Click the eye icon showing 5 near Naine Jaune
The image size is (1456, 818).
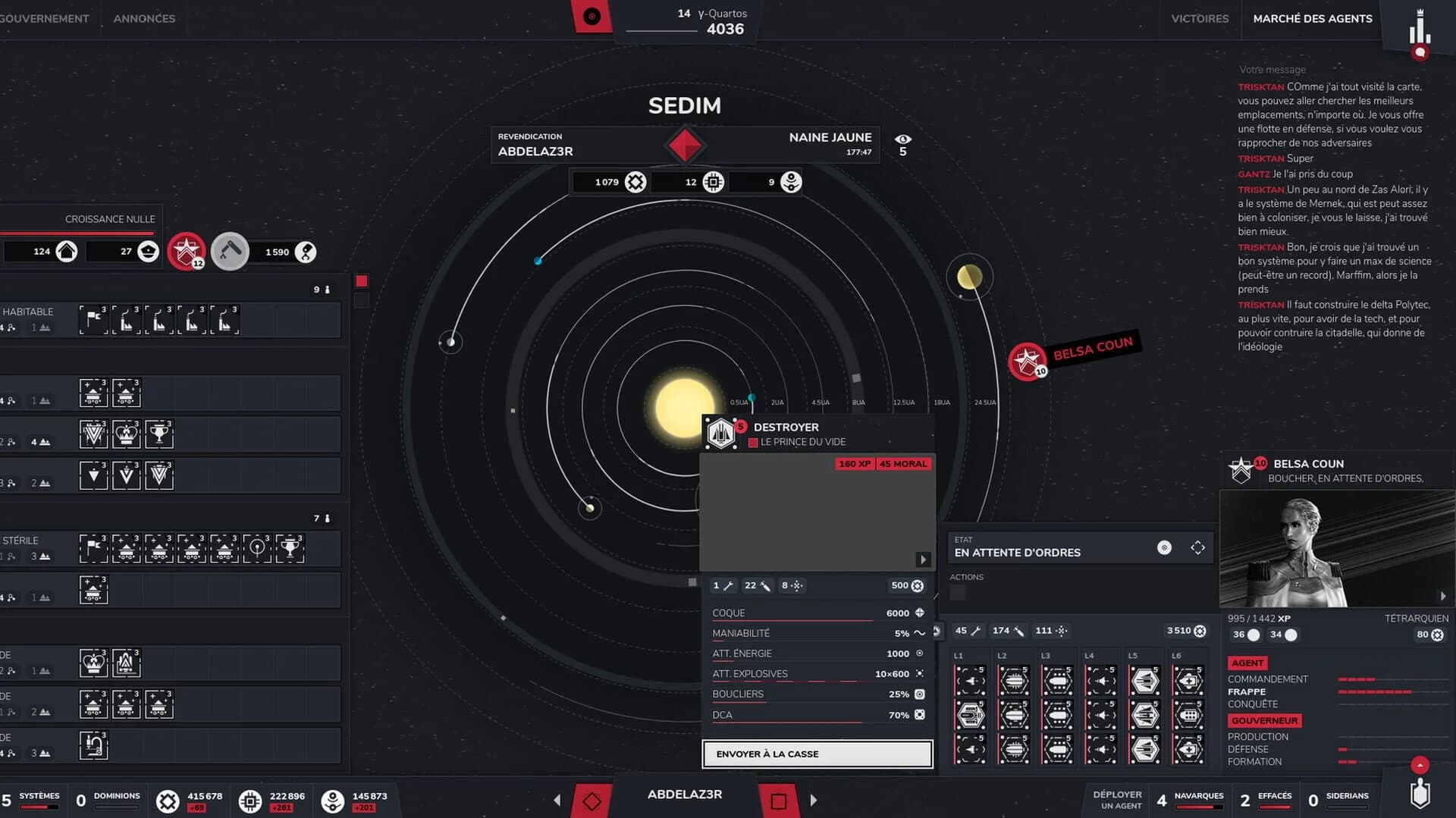[x=902, y=144]
